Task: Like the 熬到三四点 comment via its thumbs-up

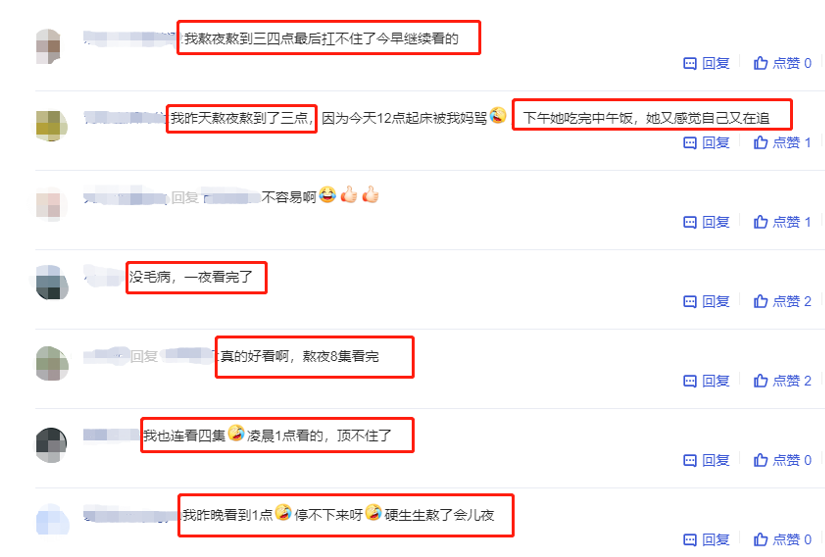Action: tap(760, 63)
